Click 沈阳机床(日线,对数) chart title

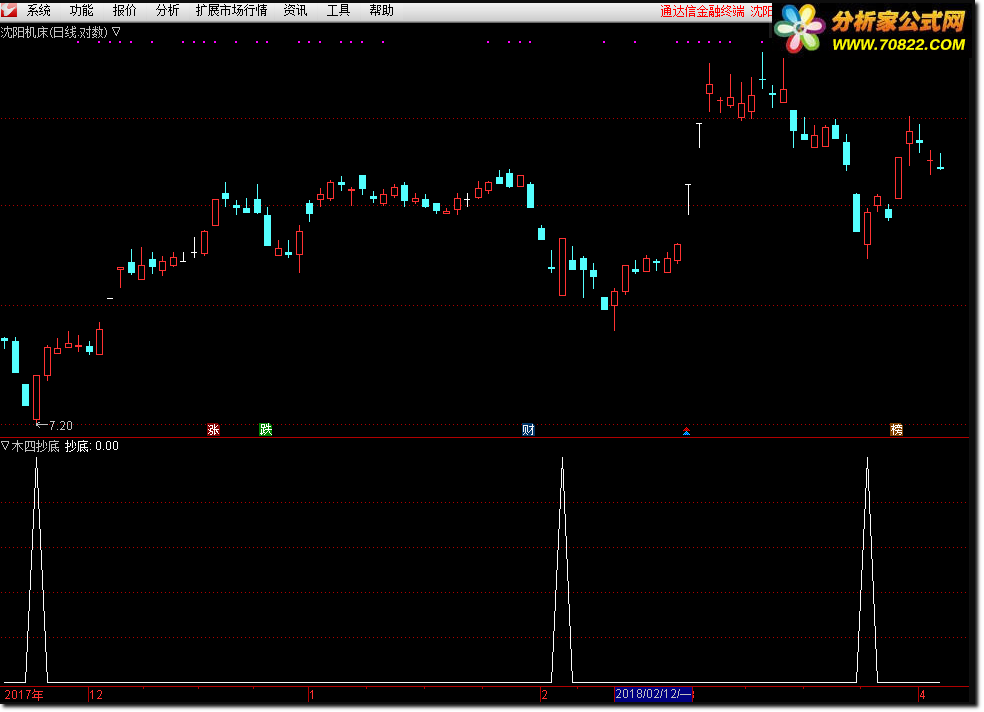coord(55,32)
